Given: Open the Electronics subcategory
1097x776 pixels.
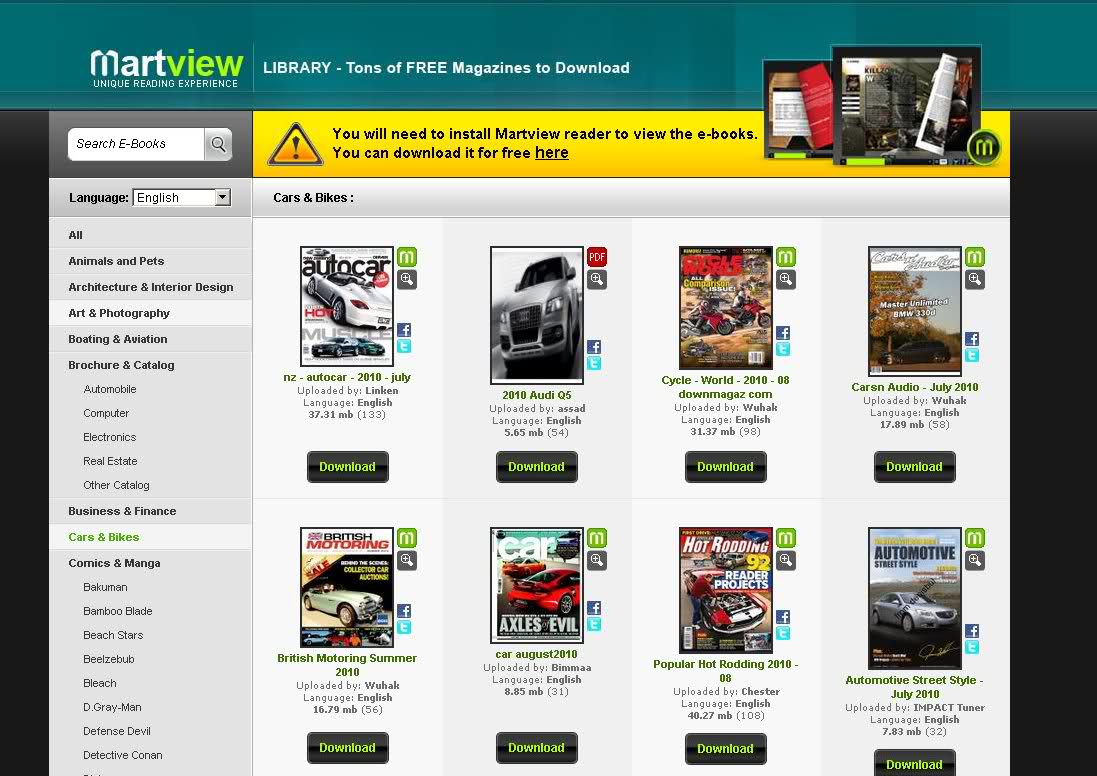Looking at the screenshot, I should click(110, 437).
